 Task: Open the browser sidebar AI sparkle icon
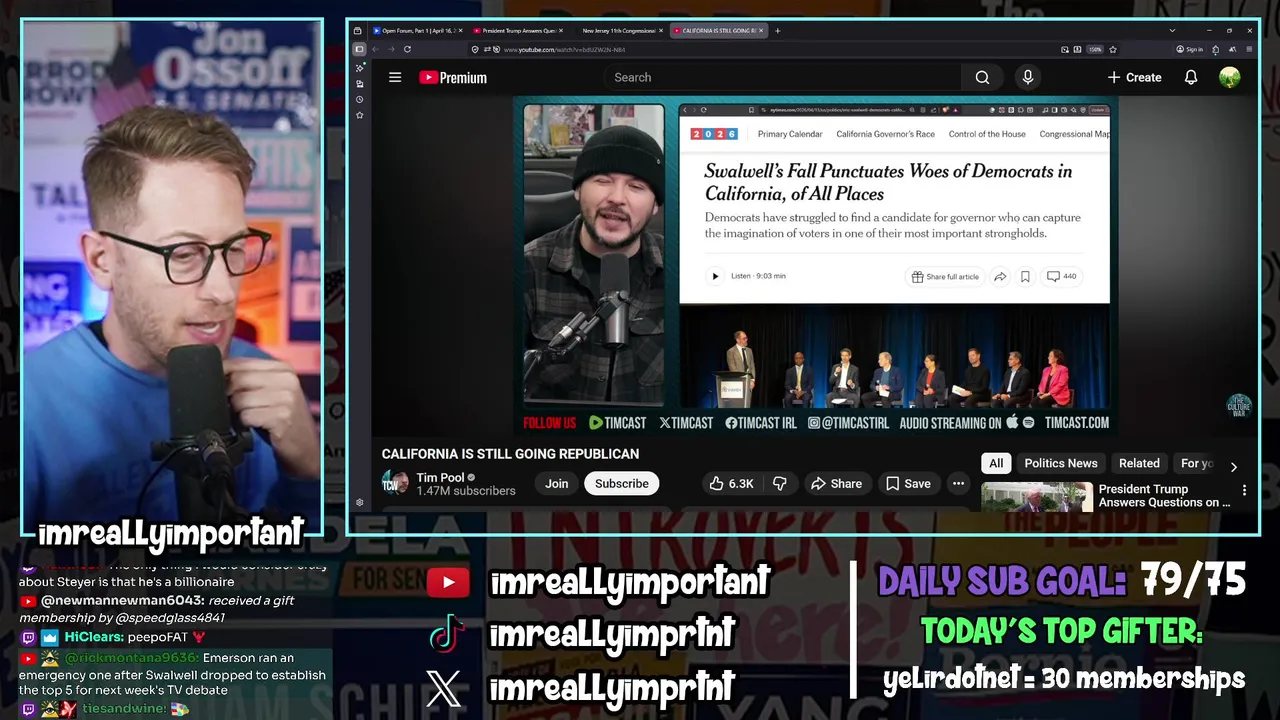[360, 68]
